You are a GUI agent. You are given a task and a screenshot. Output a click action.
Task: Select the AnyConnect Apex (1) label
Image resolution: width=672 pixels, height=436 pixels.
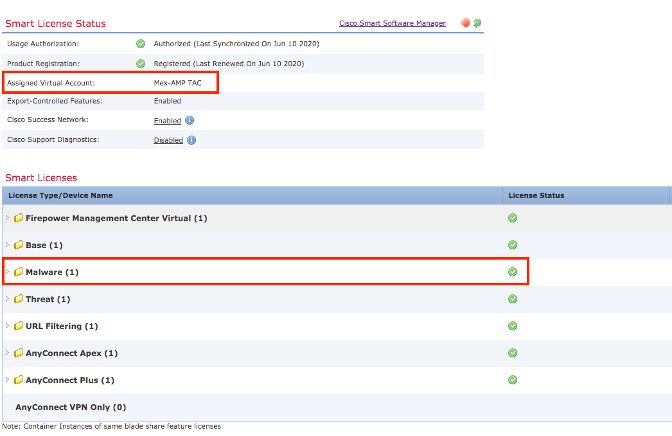(72, 353)
